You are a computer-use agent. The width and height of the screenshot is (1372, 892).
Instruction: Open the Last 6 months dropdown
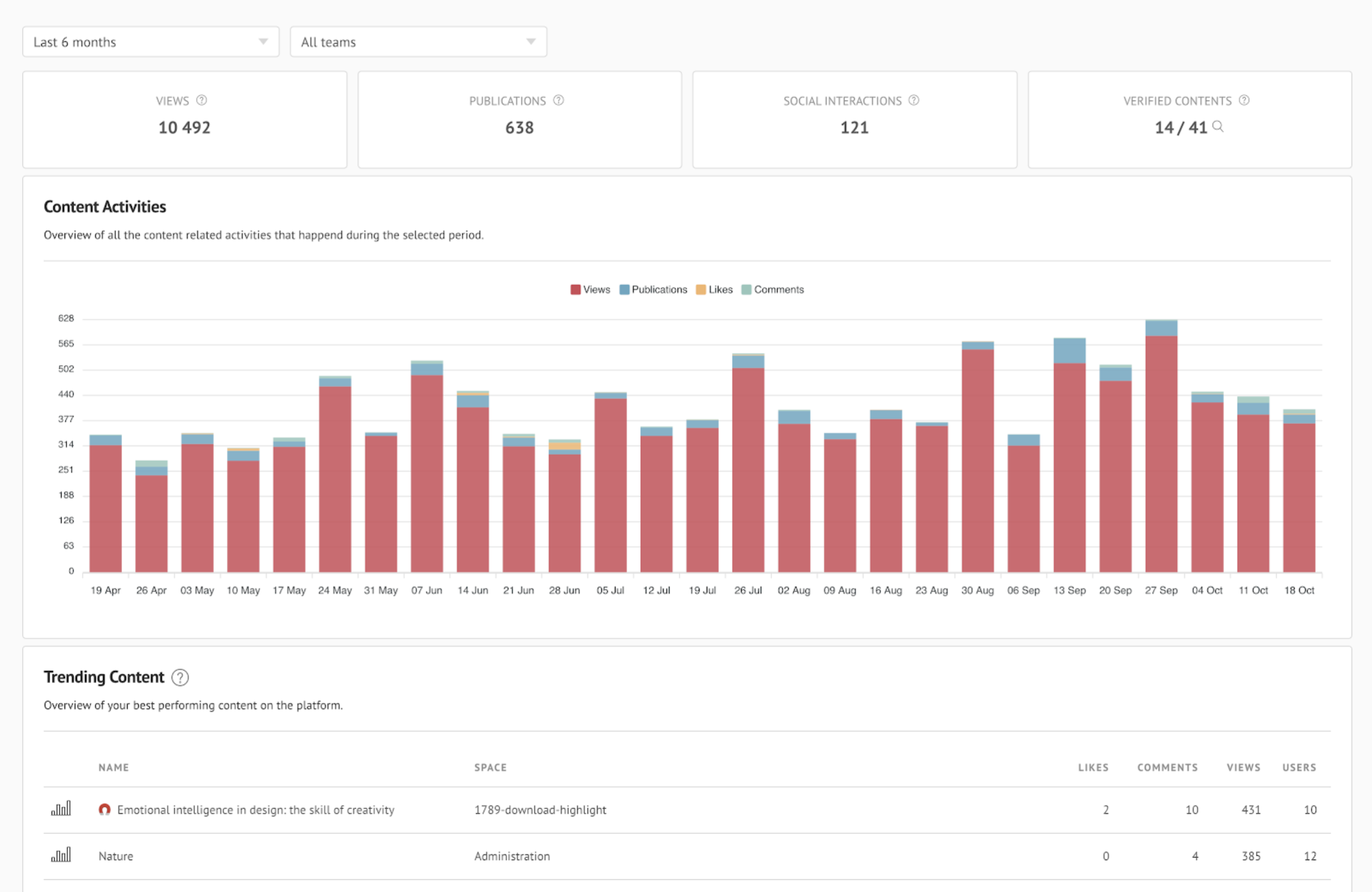tap(151, 42)
